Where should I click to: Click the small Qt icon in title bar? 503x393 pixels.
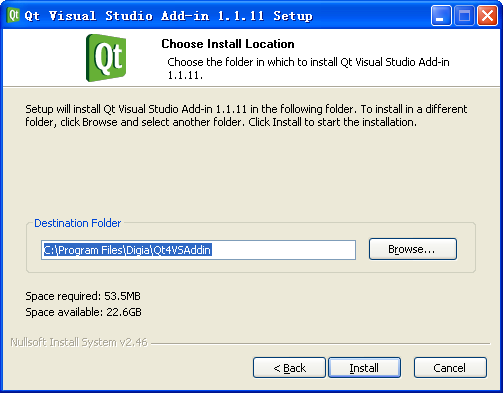pyautogui.click(x=13, y=15)
